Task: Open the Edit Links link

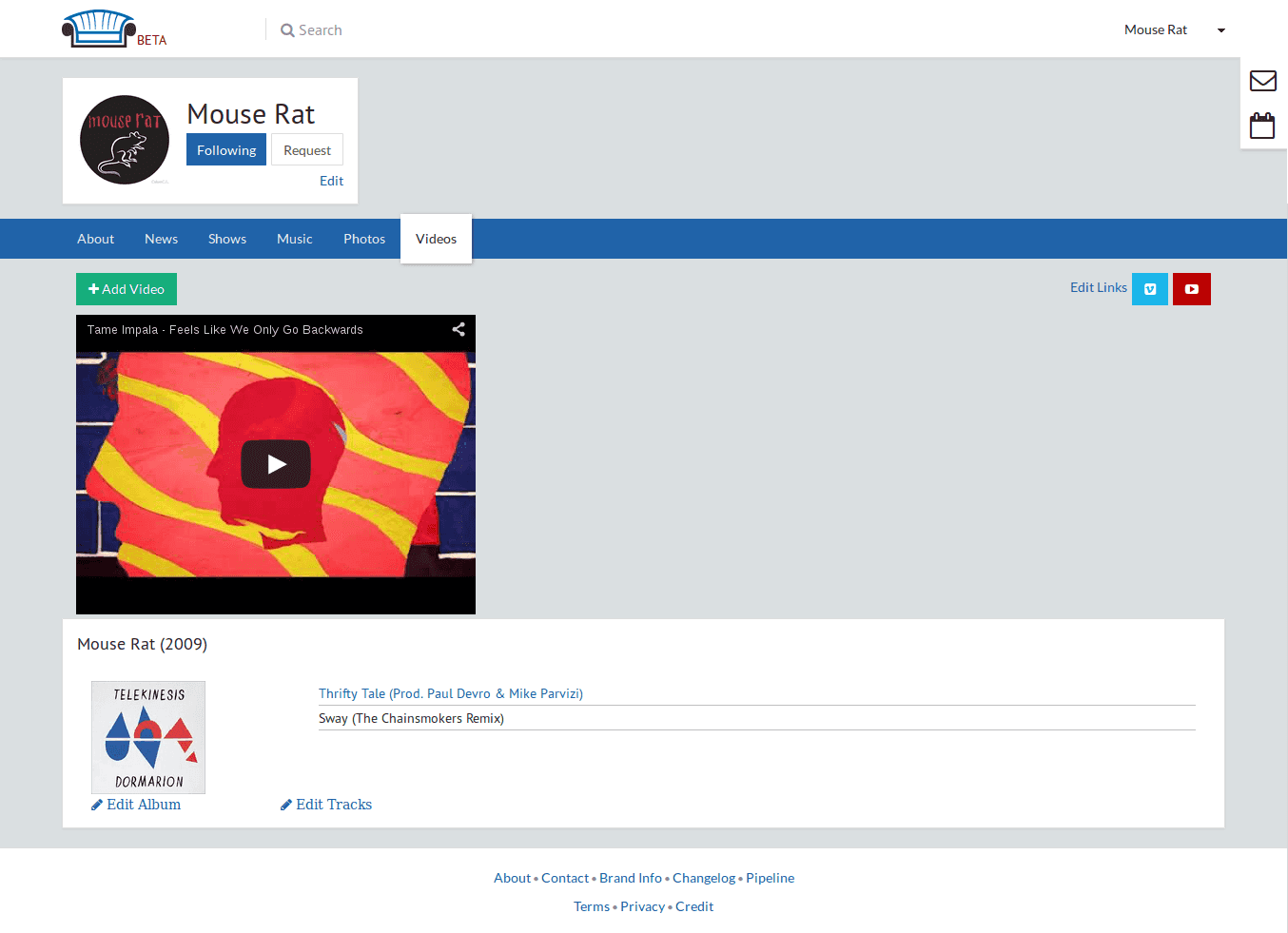Action: coord(1099,287)
